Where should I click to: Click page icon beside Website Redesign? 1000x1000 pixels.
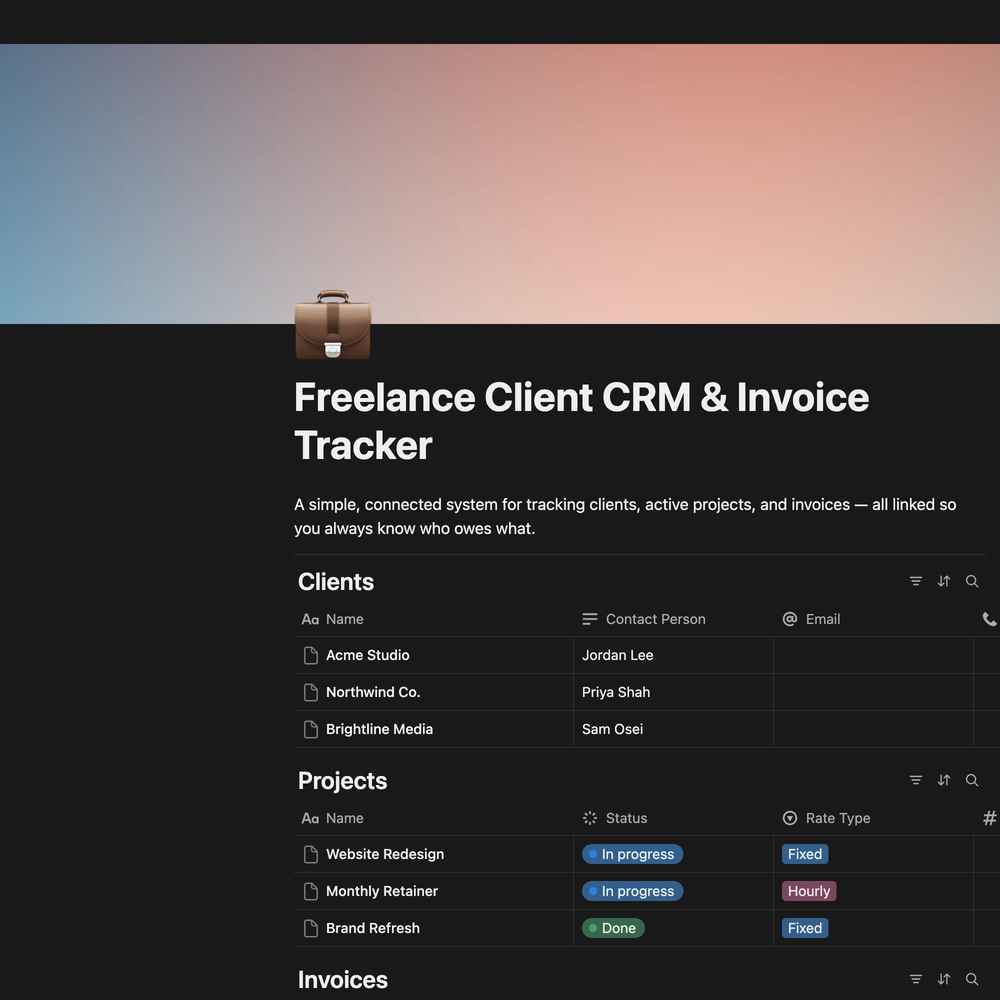click(311, 854)
